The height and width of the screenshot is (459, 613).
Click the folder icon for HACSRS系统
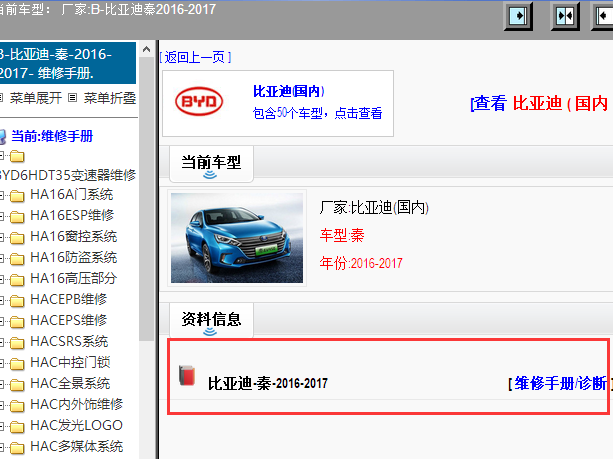pyautogui.click(x=17, y=342)
